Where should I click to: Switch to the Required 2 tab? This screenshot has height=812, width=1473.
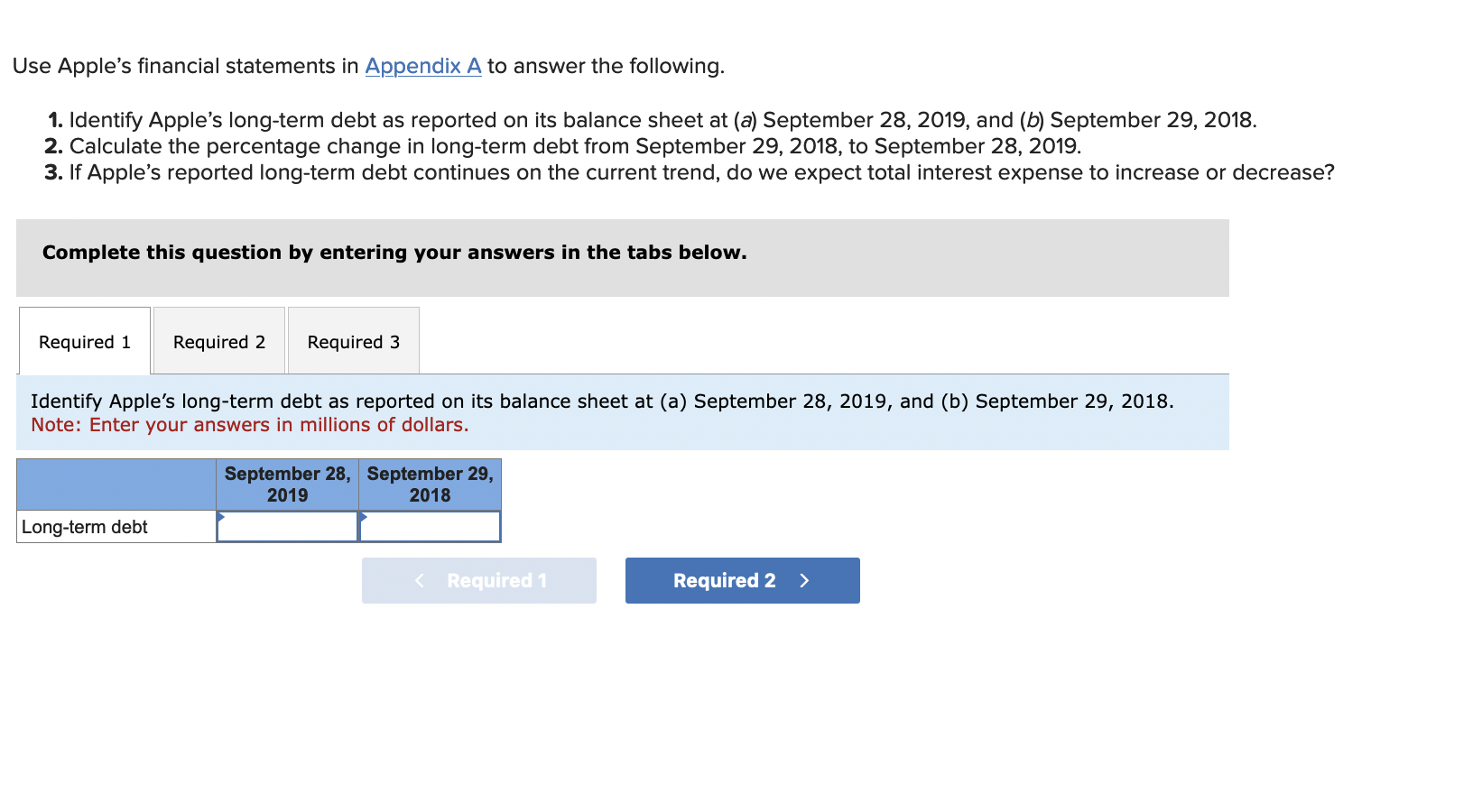coord(218,341)
